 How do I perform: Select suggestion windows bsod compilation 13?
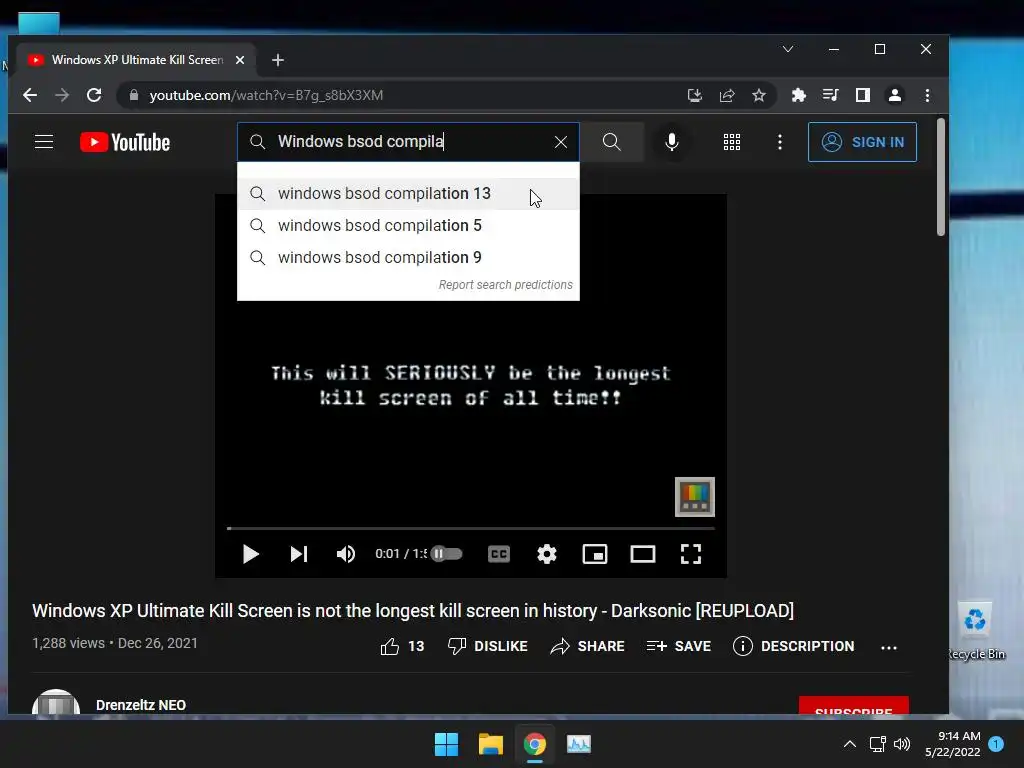408,193
